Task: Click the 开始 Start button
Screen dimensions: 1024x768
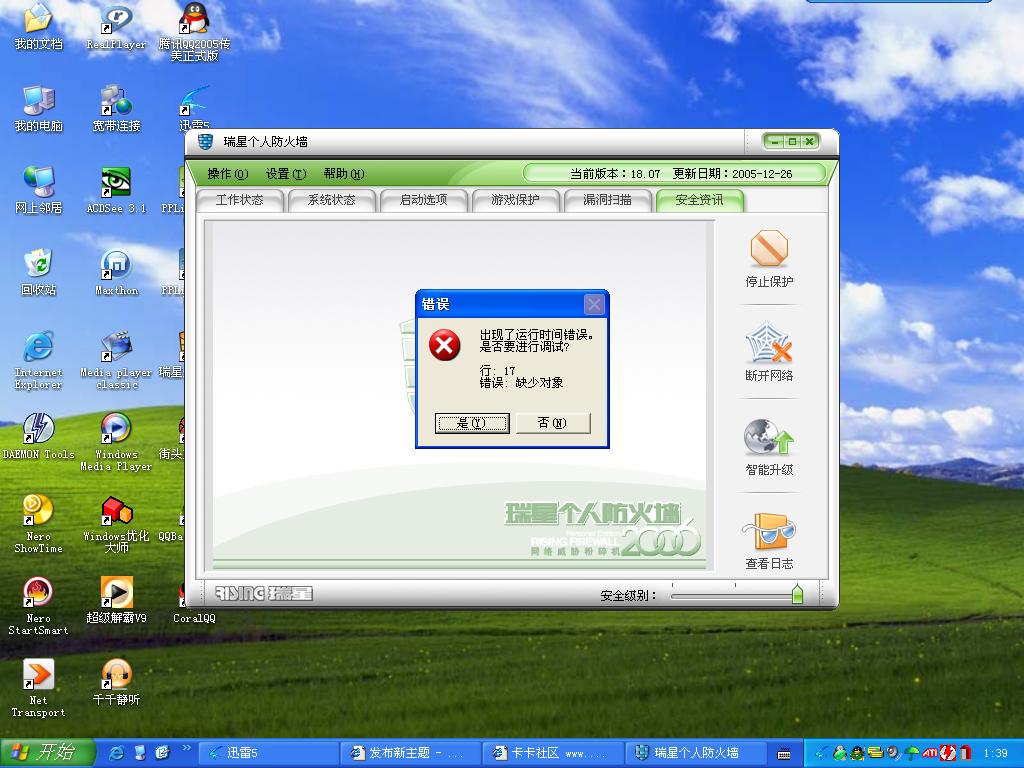Action: pos(48,753)
